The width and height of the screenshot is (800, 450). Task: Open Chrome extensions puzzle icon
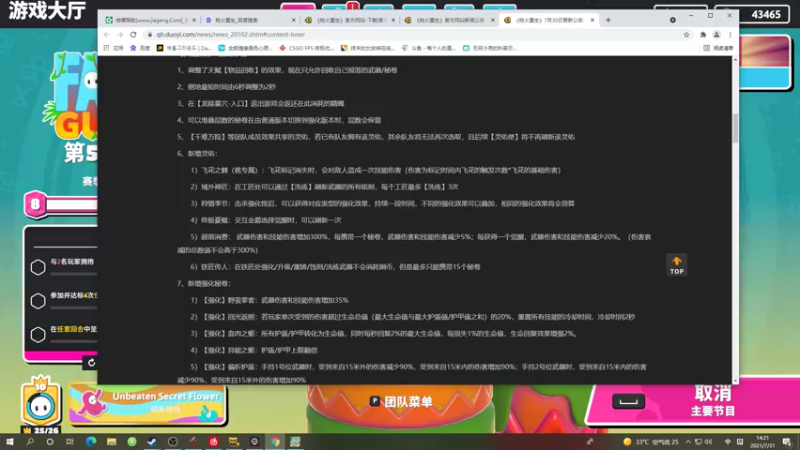click(x=703, y=35)
